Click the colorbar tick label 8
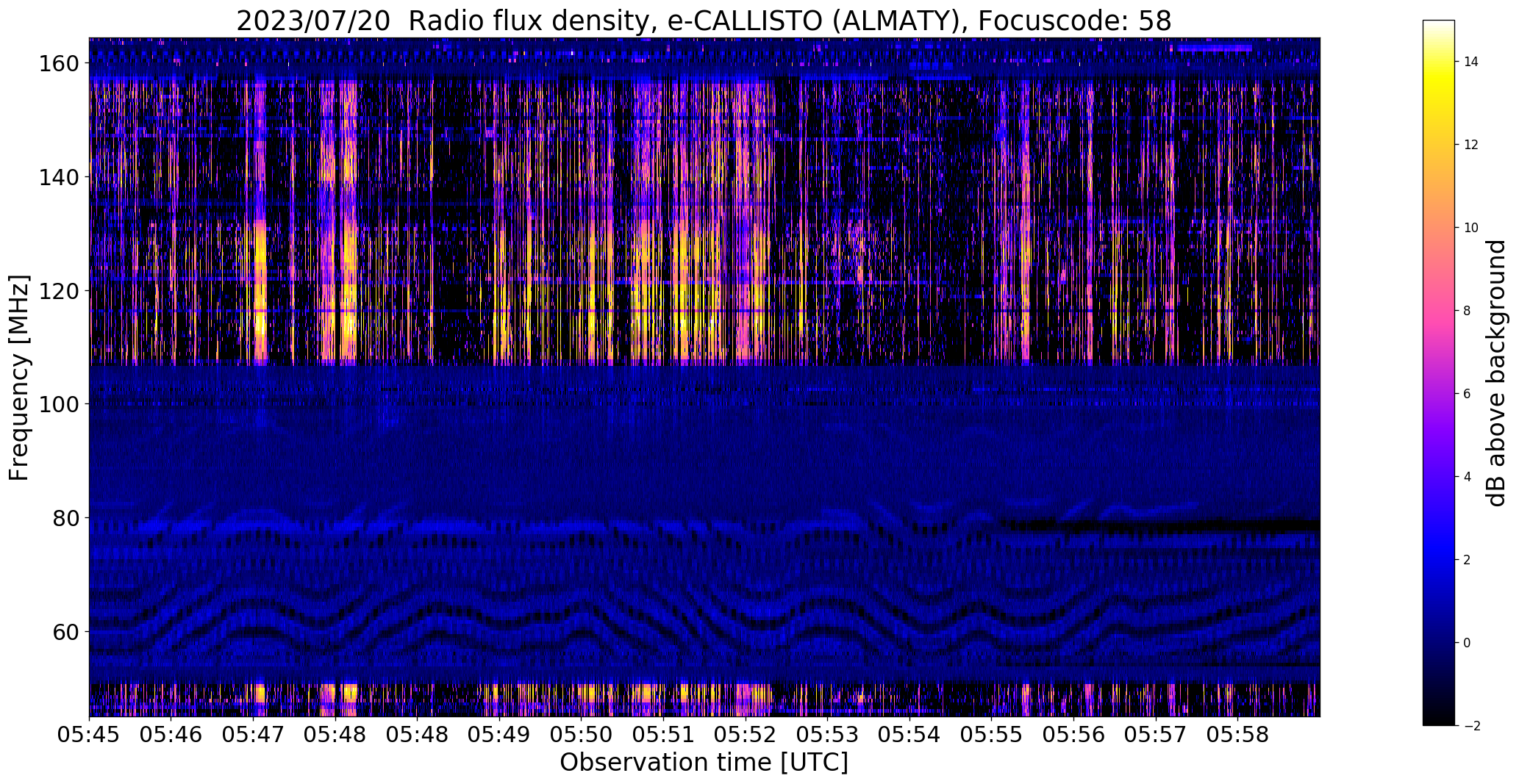1519x784 pixels. (1467, 311)
